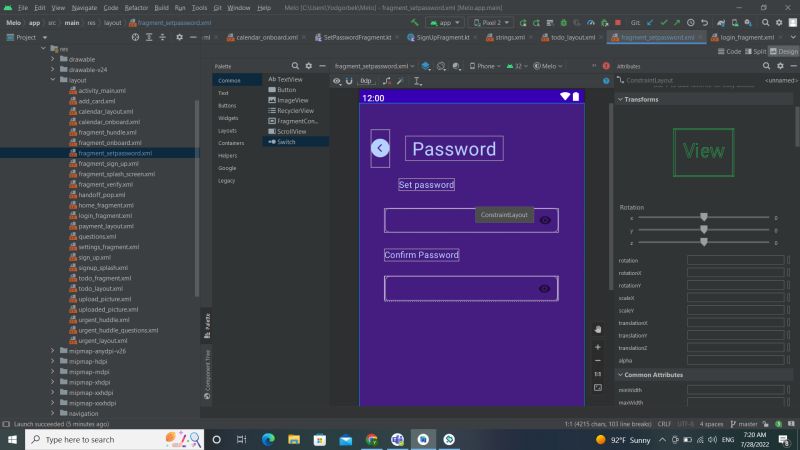
Task: Toggle password visibility eye in confirm field
Action: pos(544,289)
